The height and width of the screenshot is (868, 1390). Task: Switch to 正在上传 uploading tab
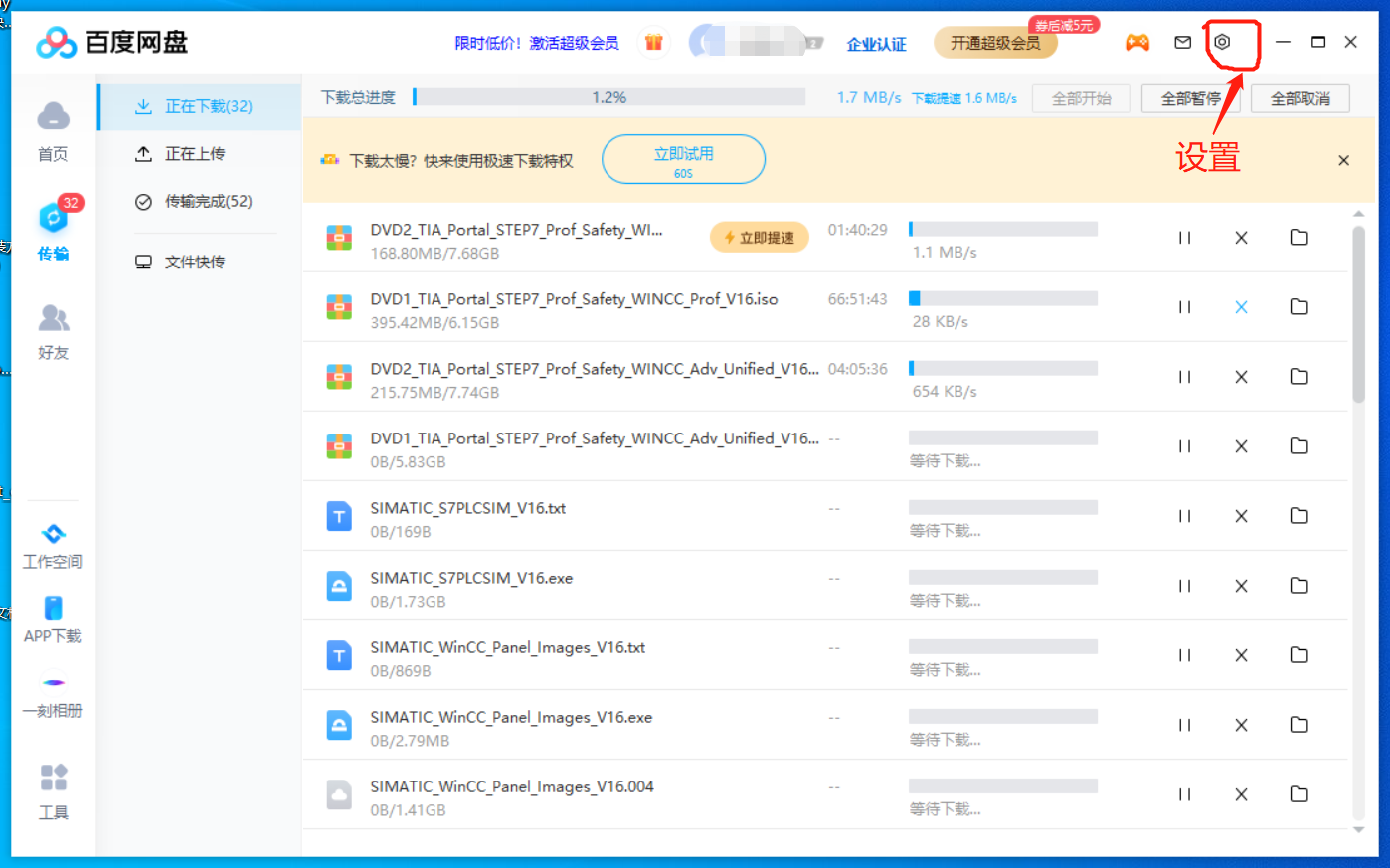pyautogui.click(x=194, y=154)
